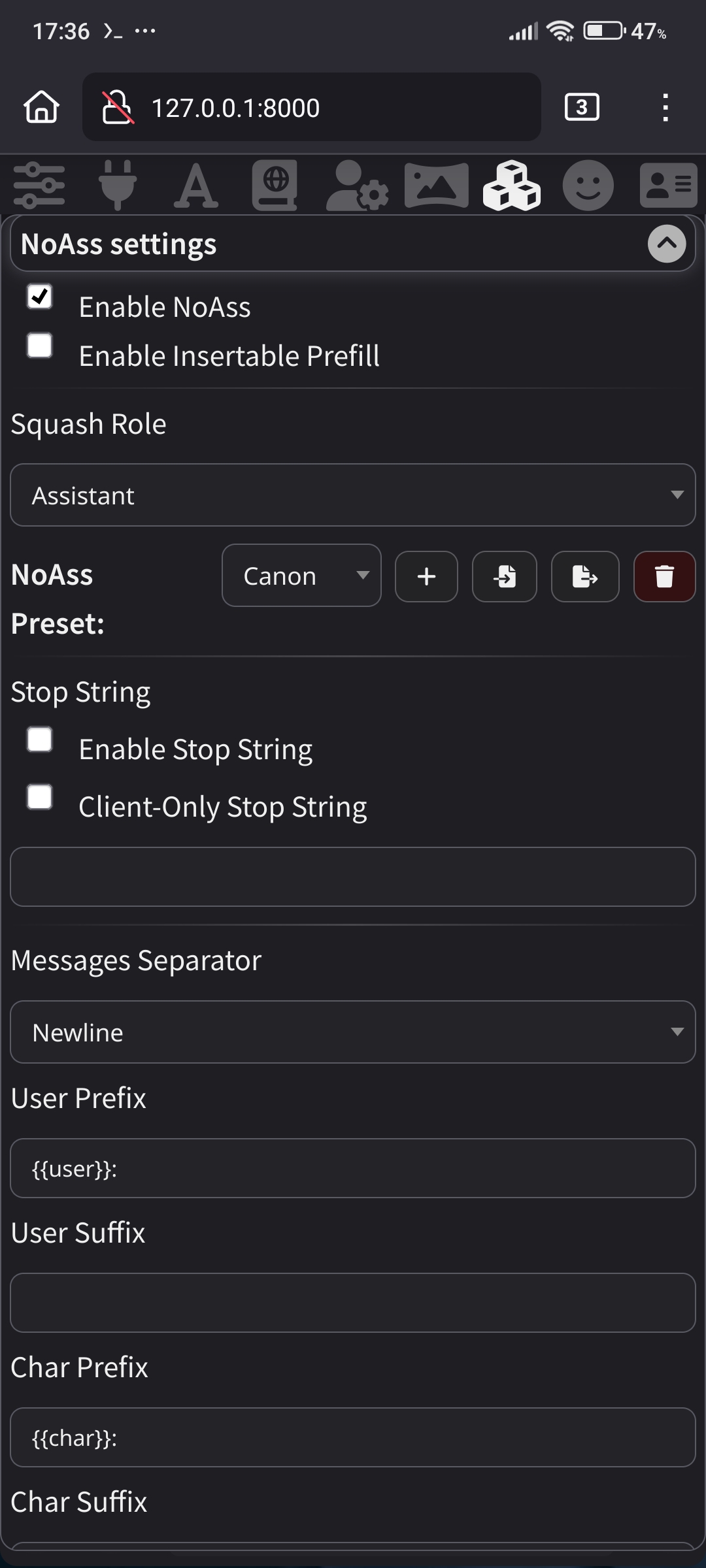
Task: Disable the Enable NoAss checkbox
Action: 40,297
